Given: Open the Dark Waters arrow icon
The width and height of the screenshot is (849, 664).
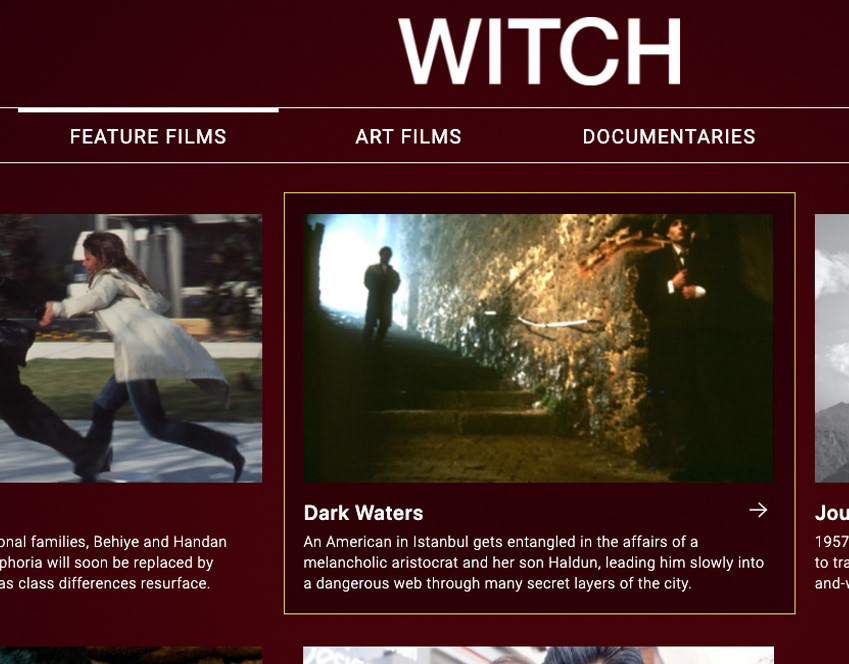Looking at the screenshot, I should pyautogui.click(x=758, y=510).
